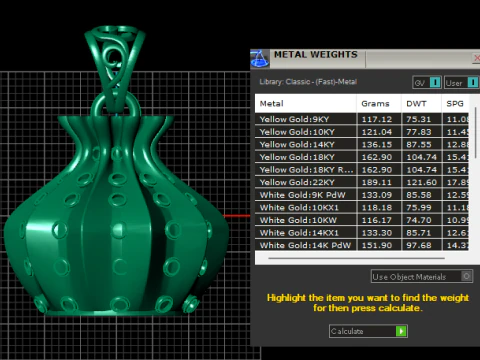Select the Yellow Gold:18KY R... row
This screenshot has height=360, width=480.
(x=362, y=170)
